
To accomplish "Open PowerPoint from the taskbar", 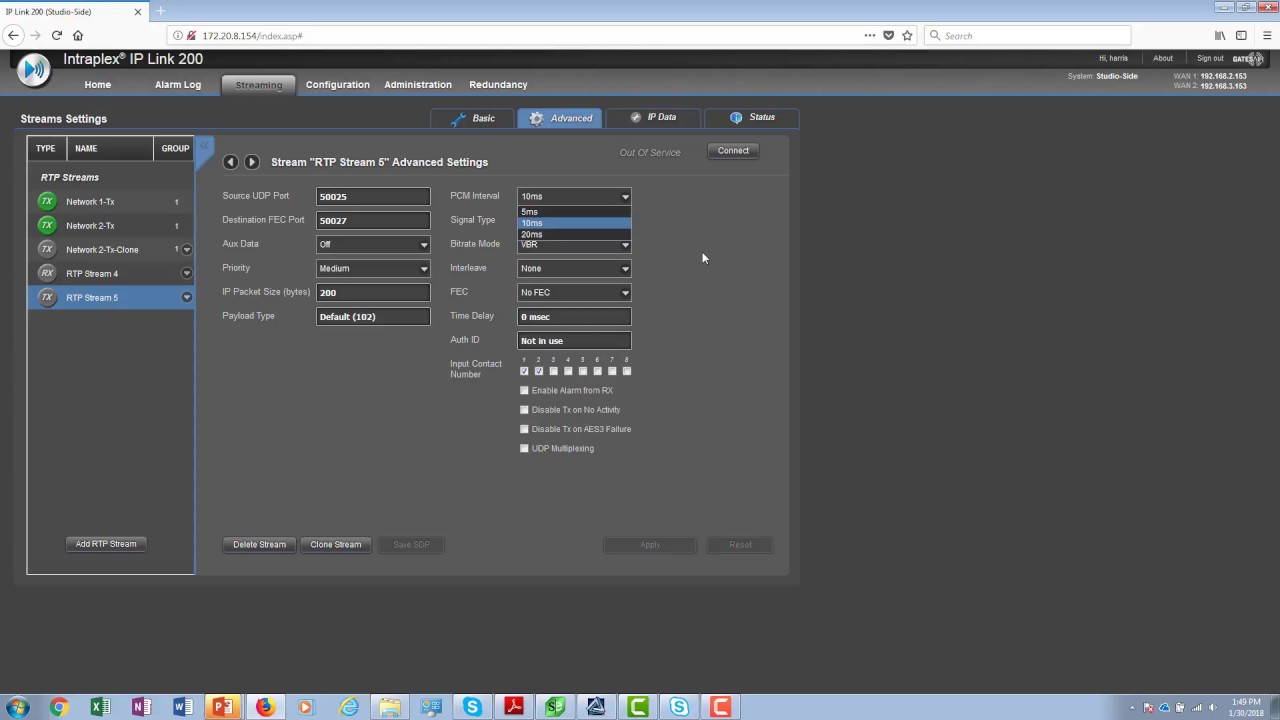I will (223, 707).
